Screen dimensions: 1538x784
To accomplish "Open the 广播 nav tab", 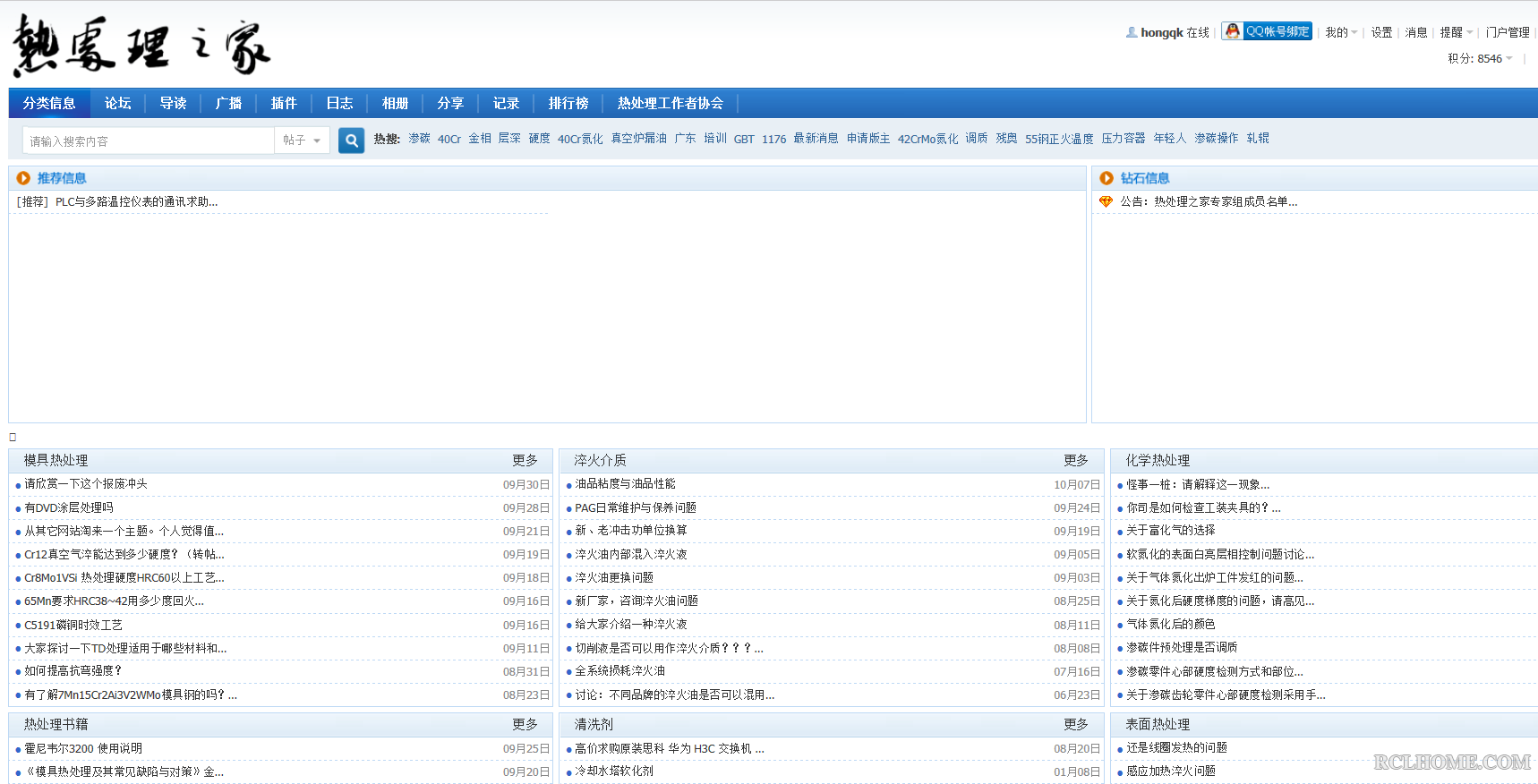I will (228, 103).
